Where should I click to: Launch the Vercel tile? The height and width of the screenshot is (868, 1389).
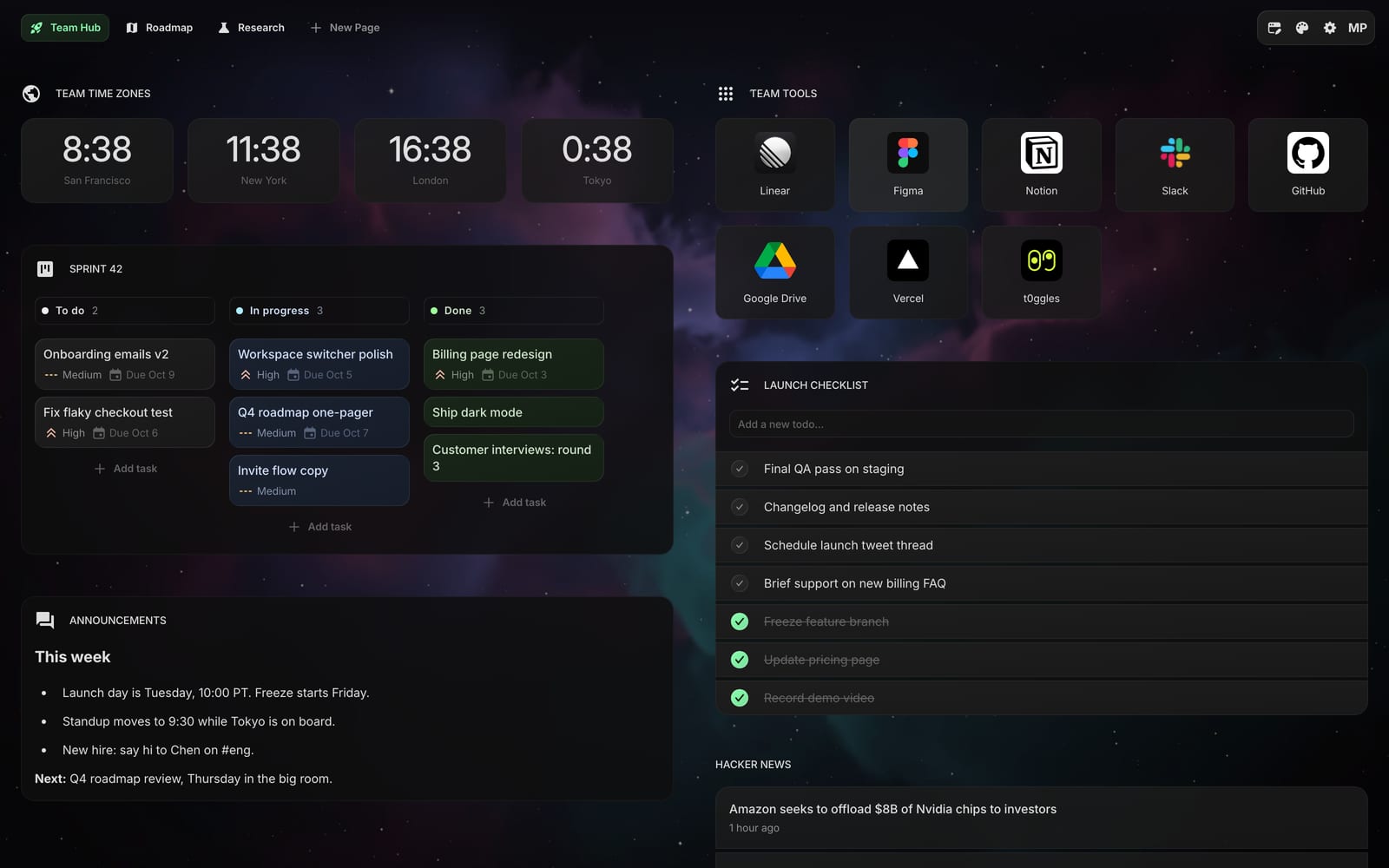coord(908,273)
